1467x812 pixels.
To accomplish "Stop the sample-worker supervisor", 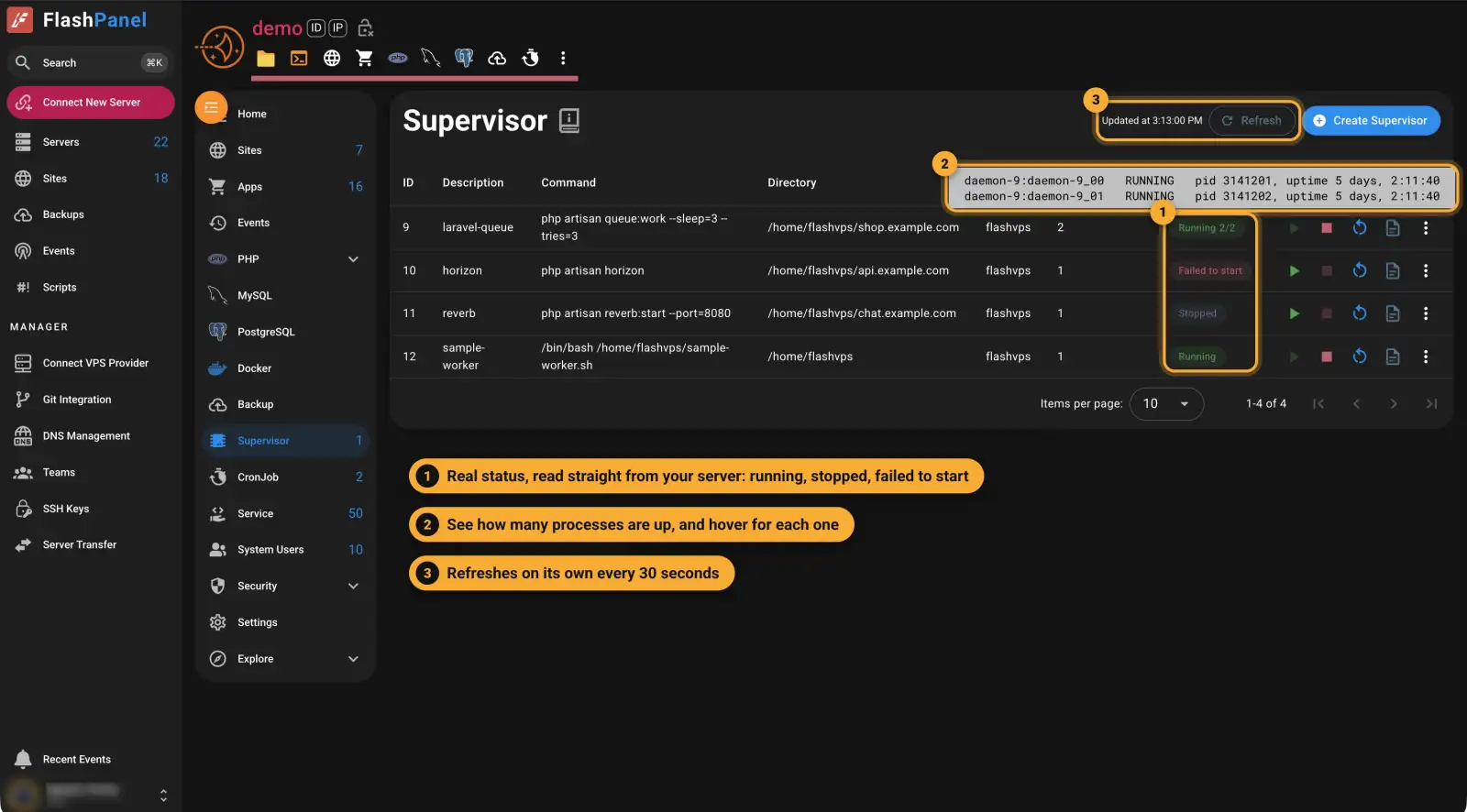I will (x=1327, y=357).
